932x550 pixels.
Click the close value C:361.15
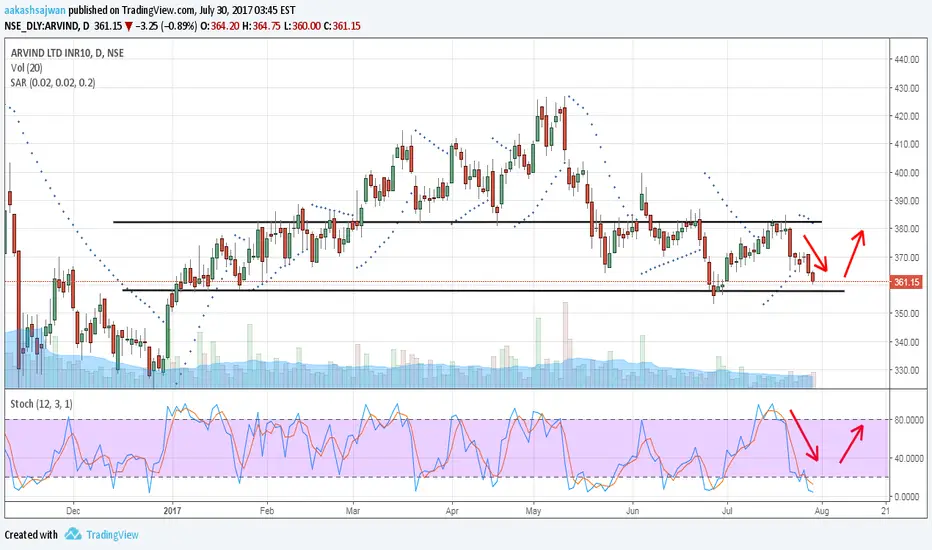click(x=342, y=26)
